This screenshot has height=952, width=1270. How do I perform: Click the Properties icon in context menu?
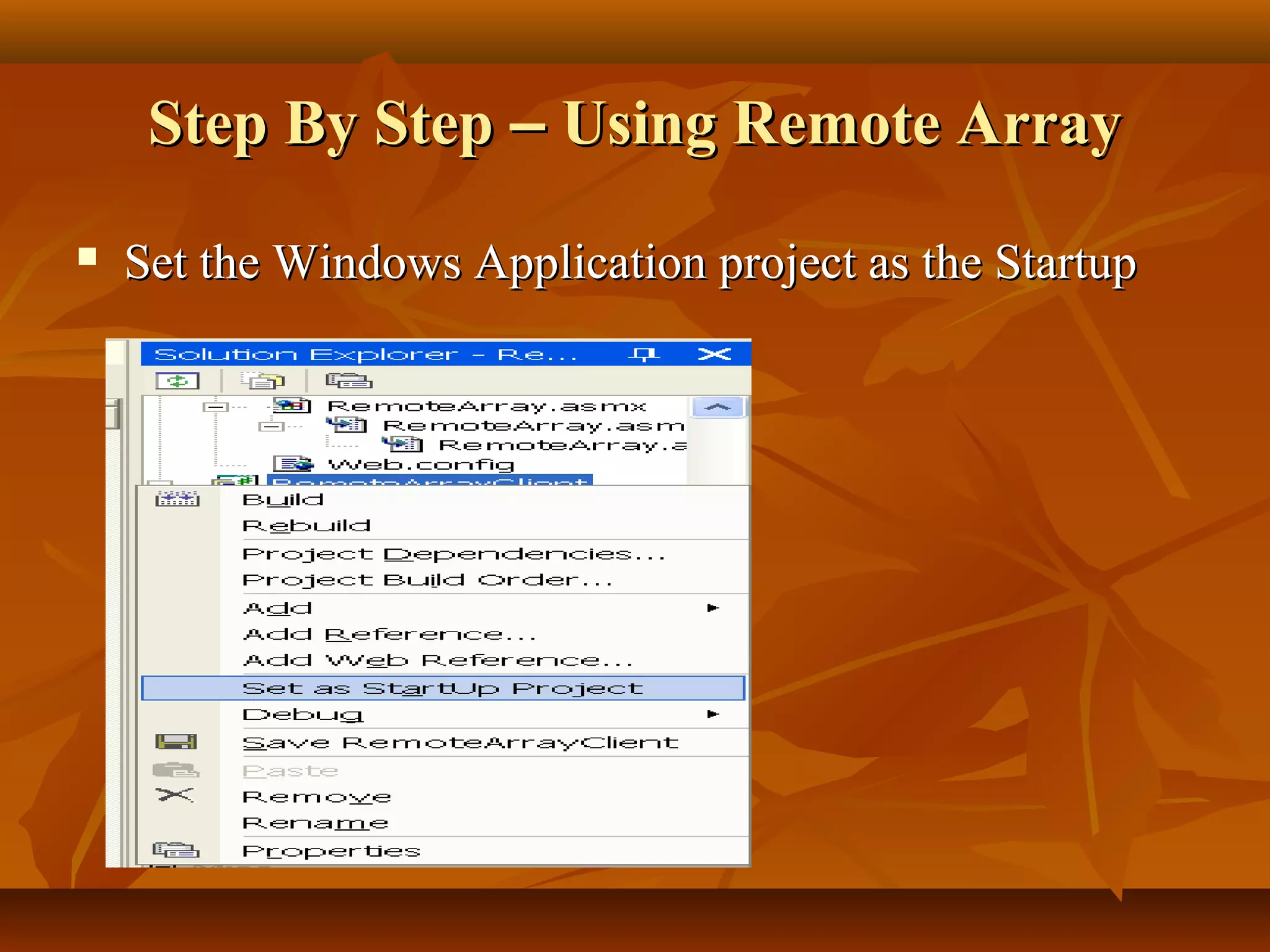pos(176,849)
